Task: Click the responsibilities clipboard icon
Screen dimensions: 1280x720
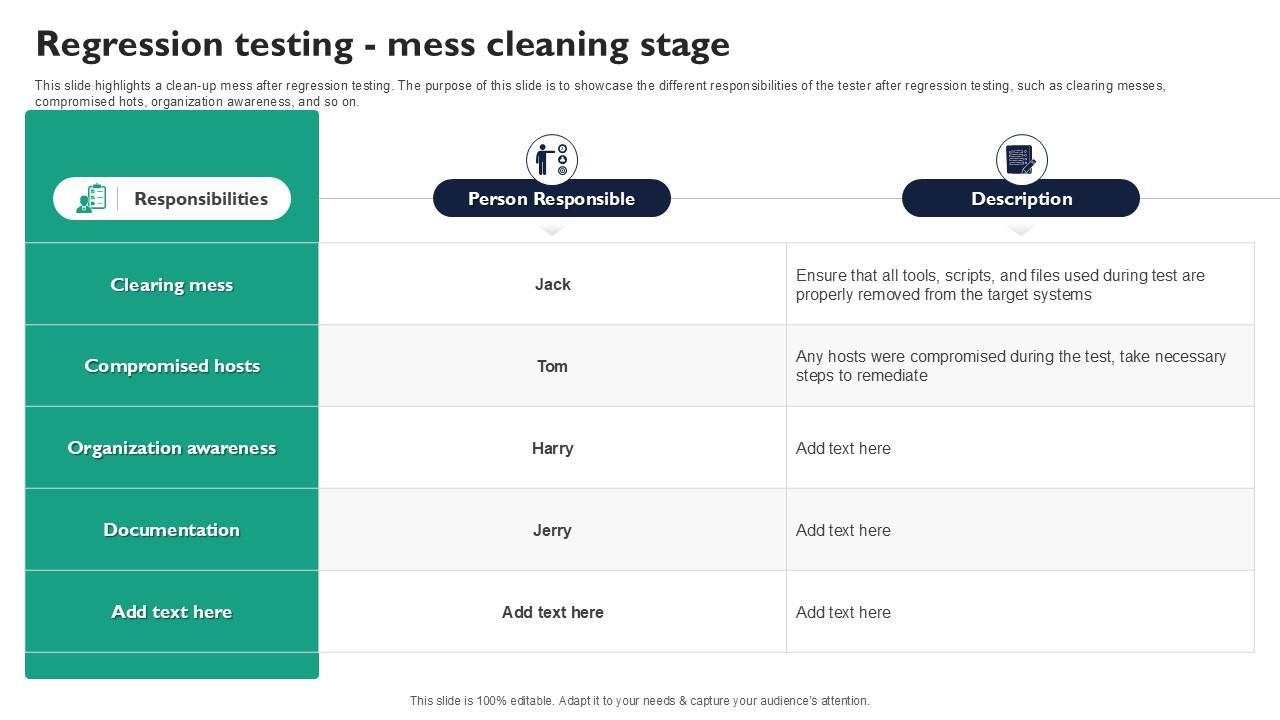Action: pos(92,198)
